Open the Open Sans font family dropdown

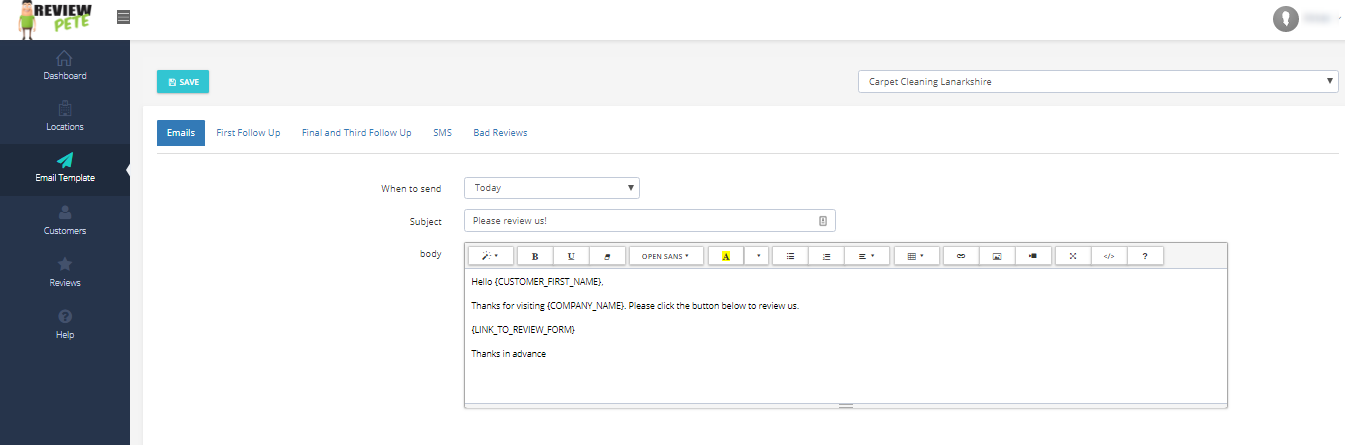(x=666, y=256)
